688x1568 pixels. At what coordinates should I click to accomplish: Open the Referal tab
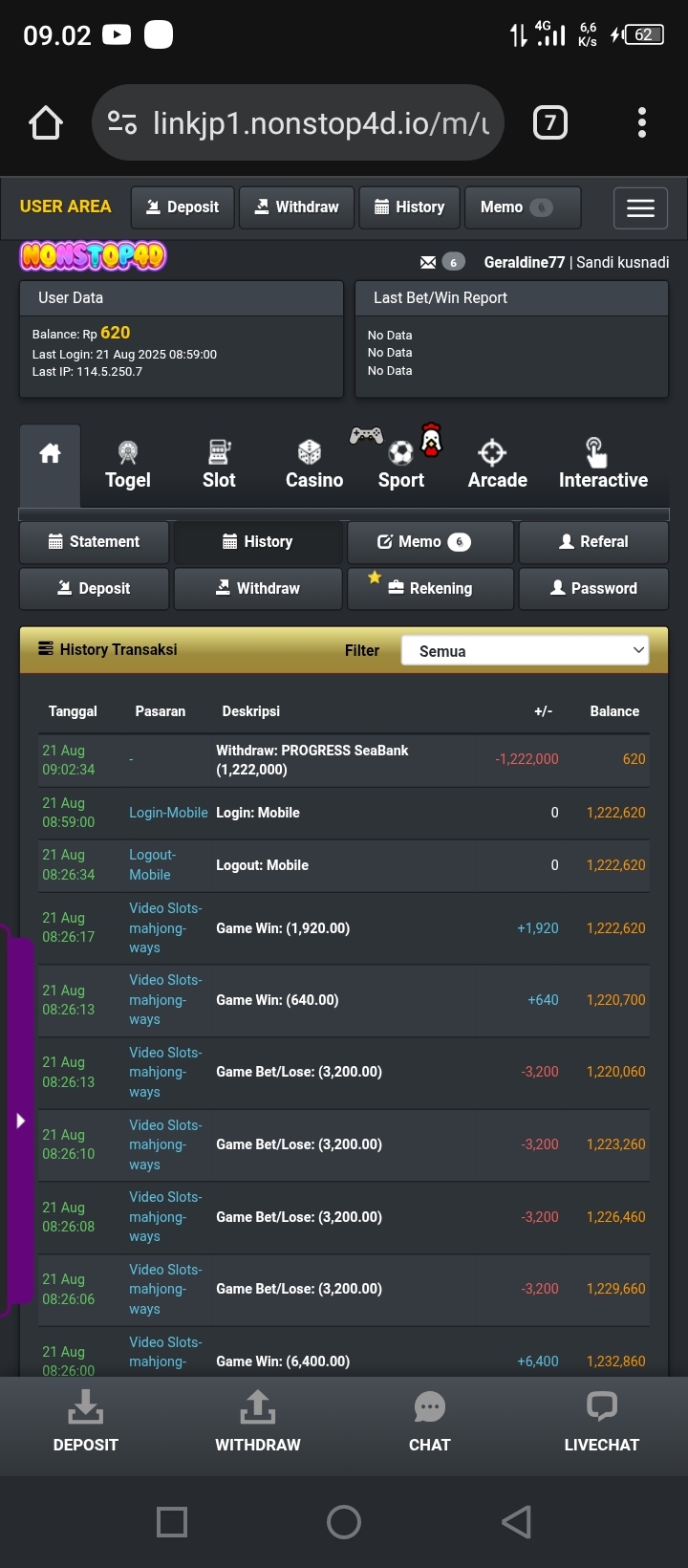coord(593,542)
